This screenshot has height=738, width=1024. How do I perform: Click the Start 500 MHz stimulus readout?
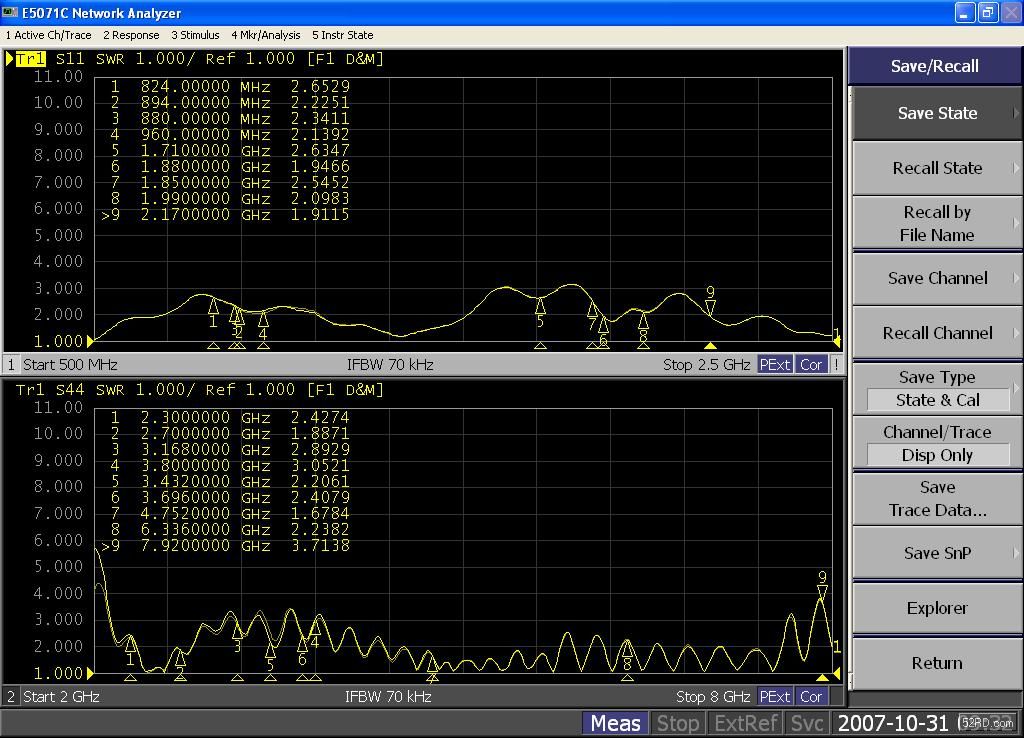[71, 364]
